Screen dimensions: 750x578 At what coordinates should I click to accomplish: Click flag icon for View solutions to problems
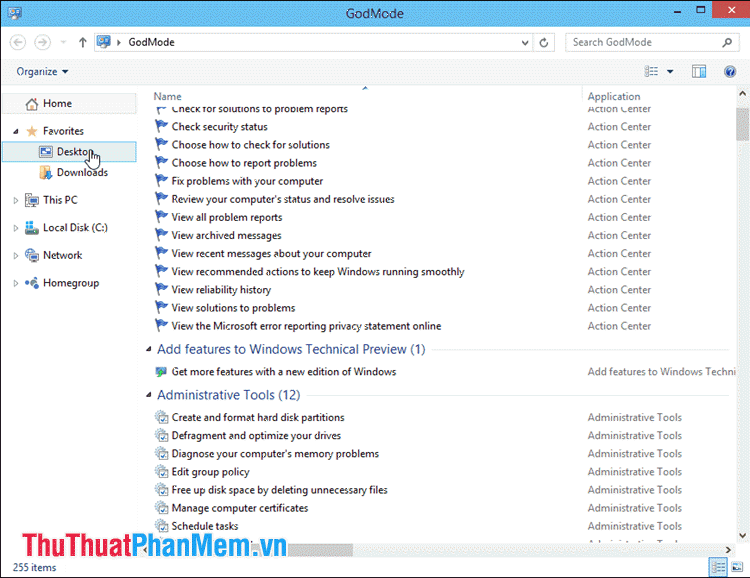(x=161, y=307)
